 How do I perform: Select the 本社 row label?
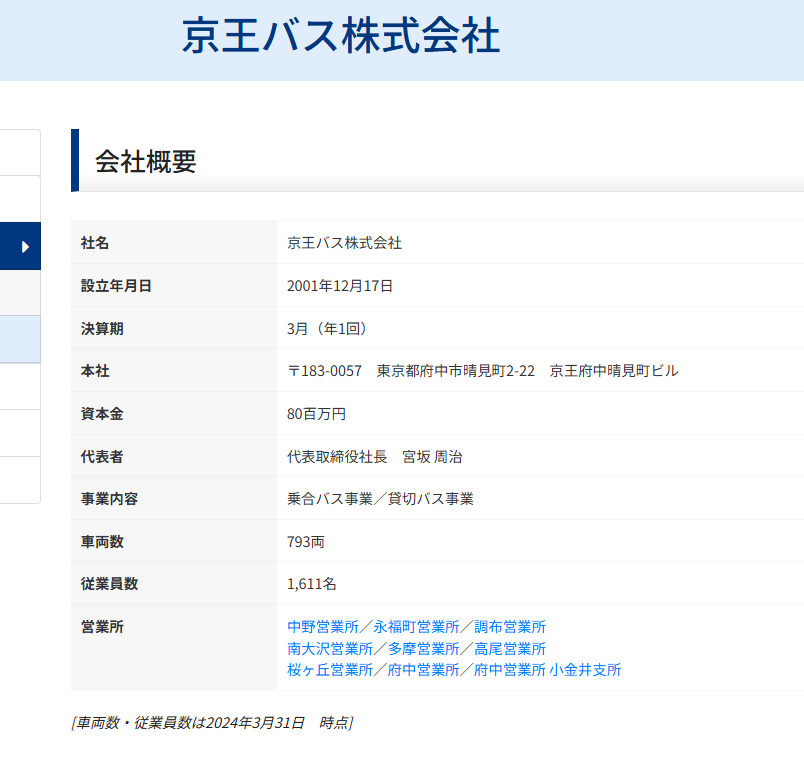point(95,371)
